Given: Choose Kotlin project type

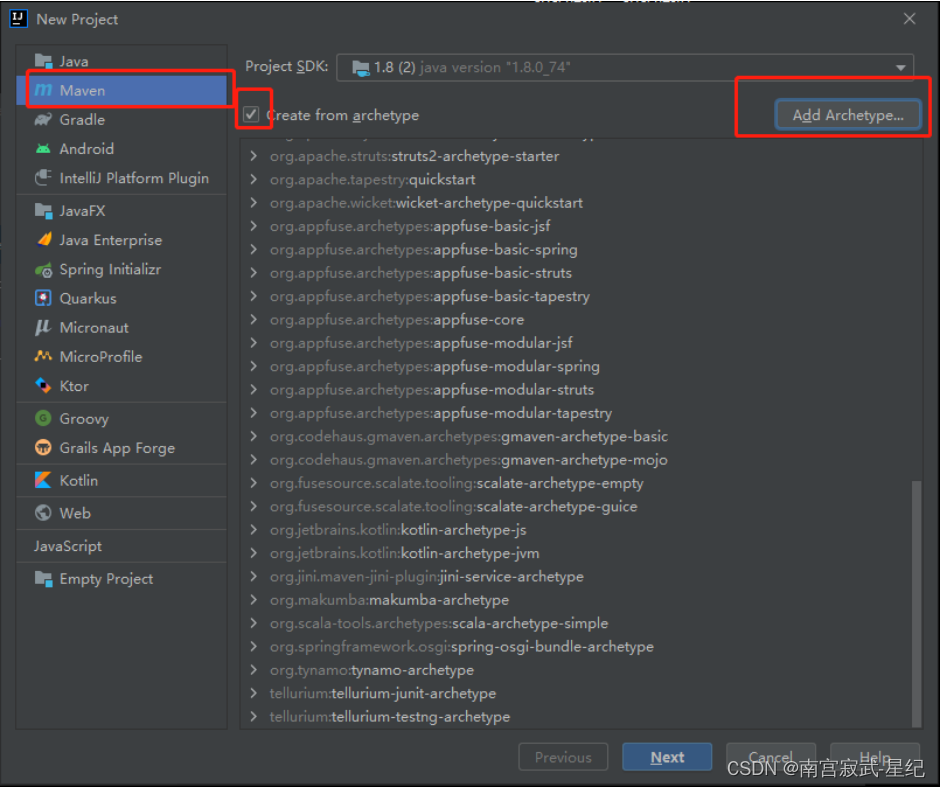Looking at the screenshot, I should coord(122,480).
